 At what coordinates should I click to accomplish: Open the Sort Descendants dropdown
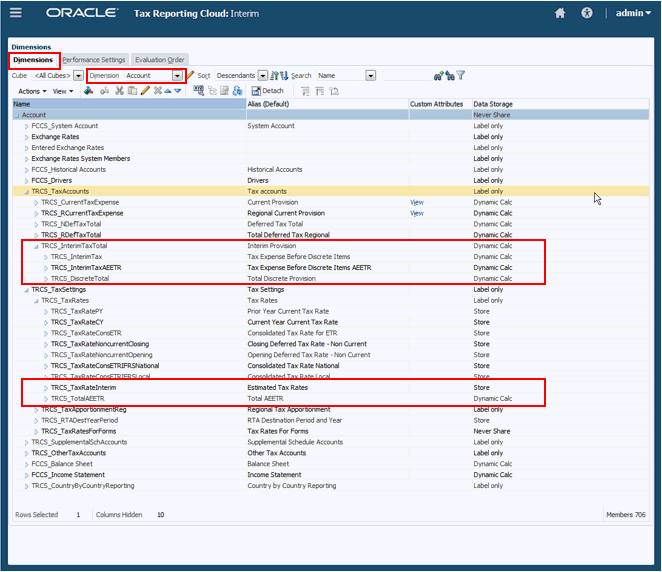point(263,76)
